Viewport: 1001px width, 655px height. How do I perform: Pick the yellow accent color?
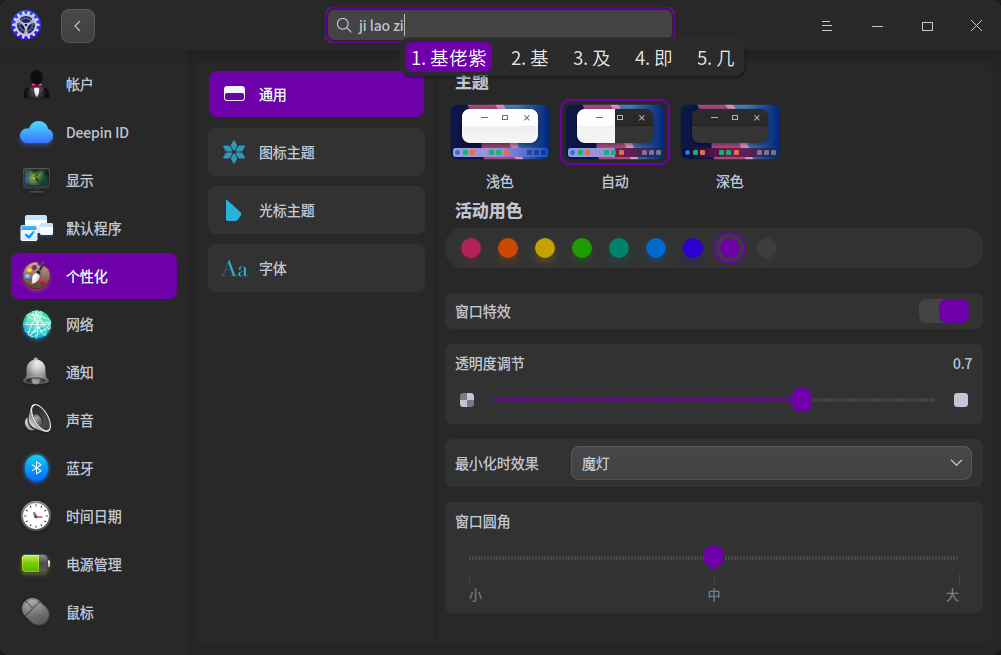point(545,248)
